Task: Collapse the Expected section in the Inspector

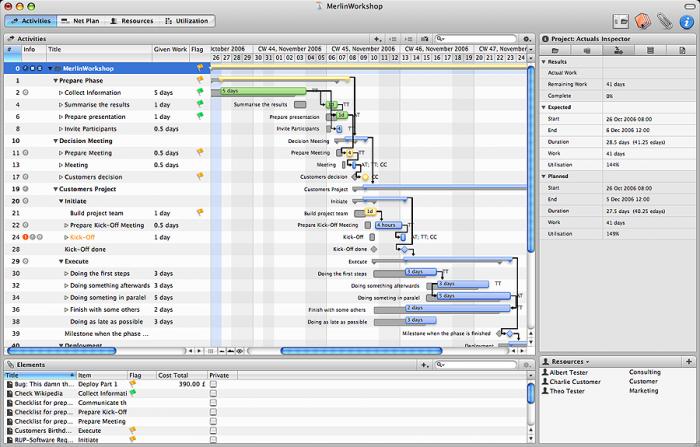Action: [x=544, y=107]
